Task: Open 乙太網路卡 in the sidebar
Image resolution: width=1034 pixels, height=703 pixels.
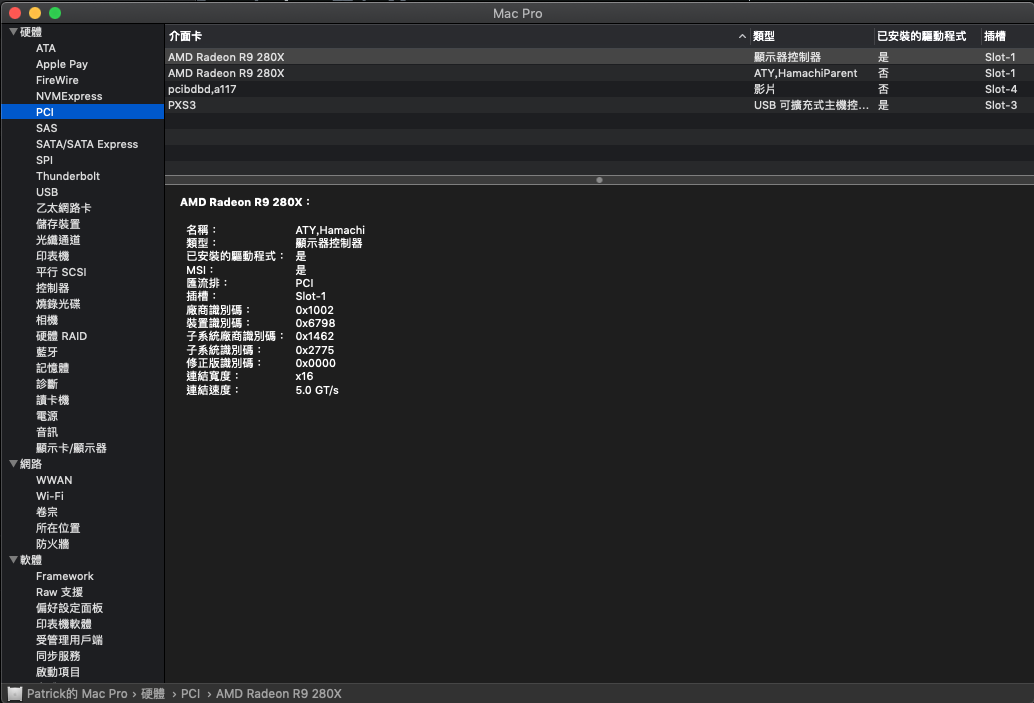Action: 63,208
